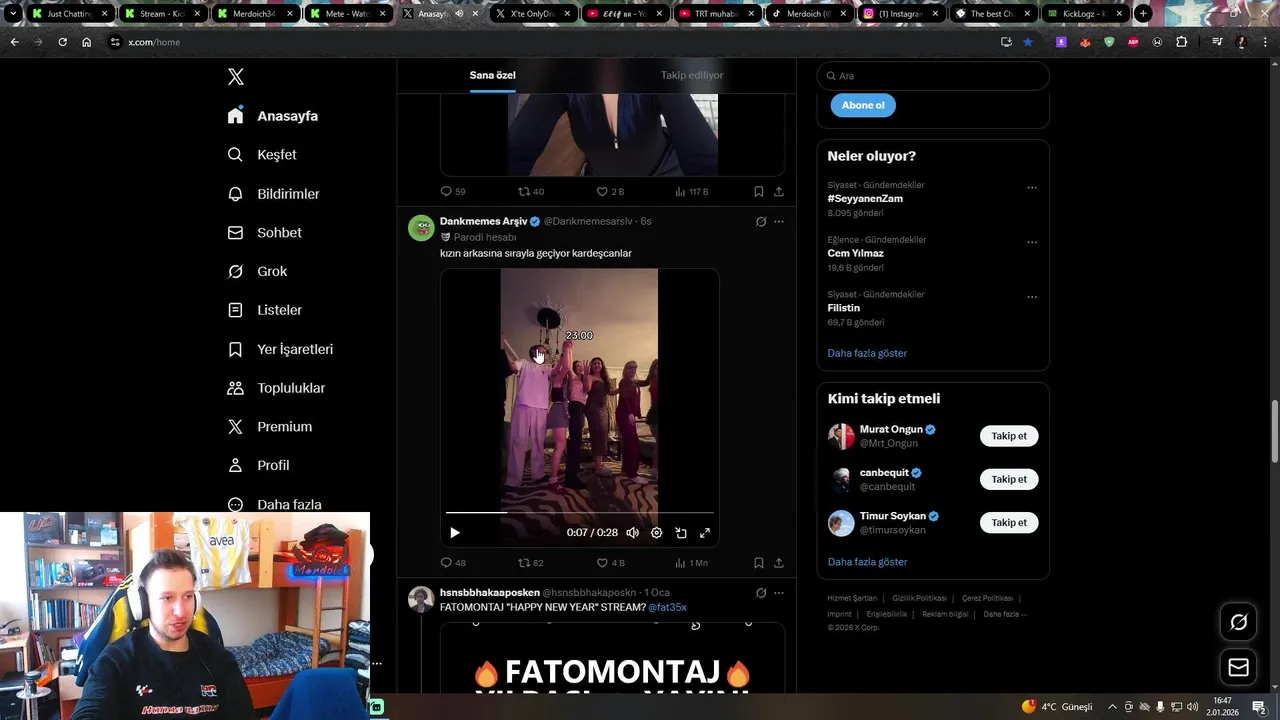This screenshot has width=1280, height=720.
Task: Click the X logo in the sidebar
Action: (x=235, y=77)
